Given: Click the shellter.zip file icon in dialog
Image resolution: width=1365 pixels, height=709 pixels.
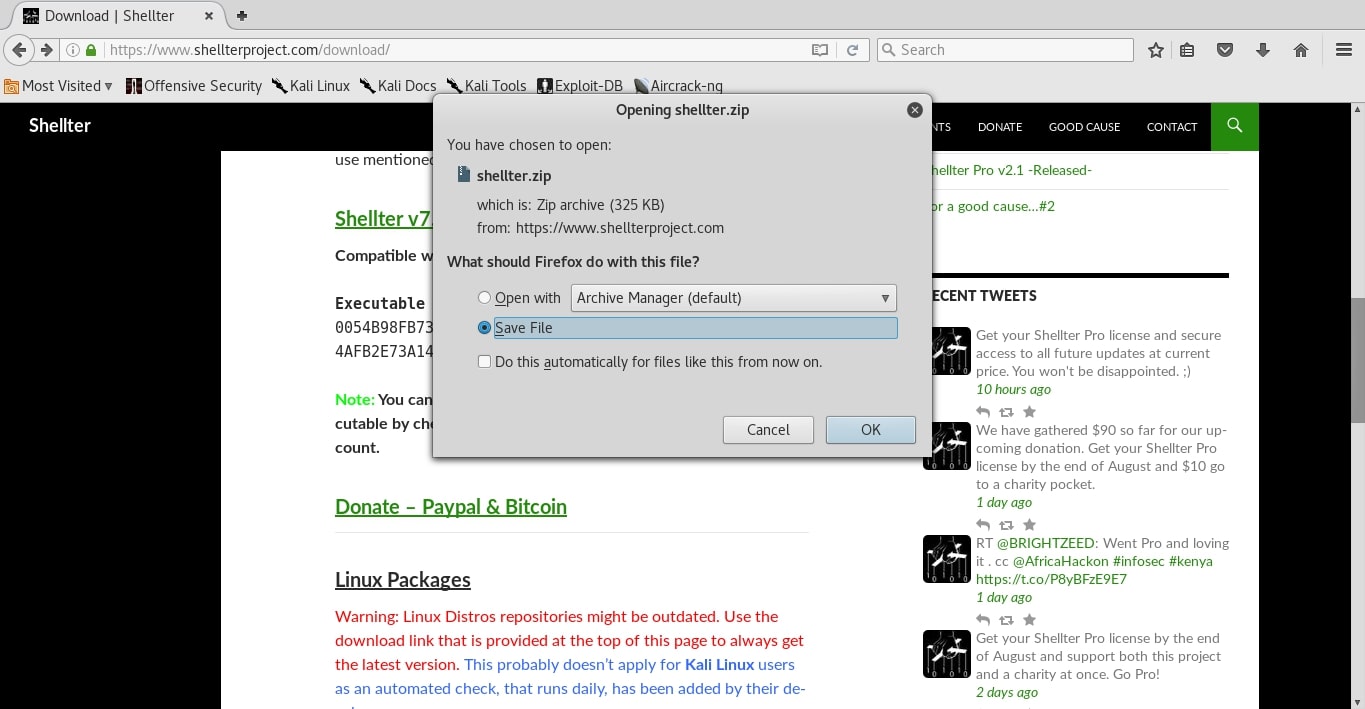Looking at the screenshot, I should pyautogui.click(x=463, y=175).
